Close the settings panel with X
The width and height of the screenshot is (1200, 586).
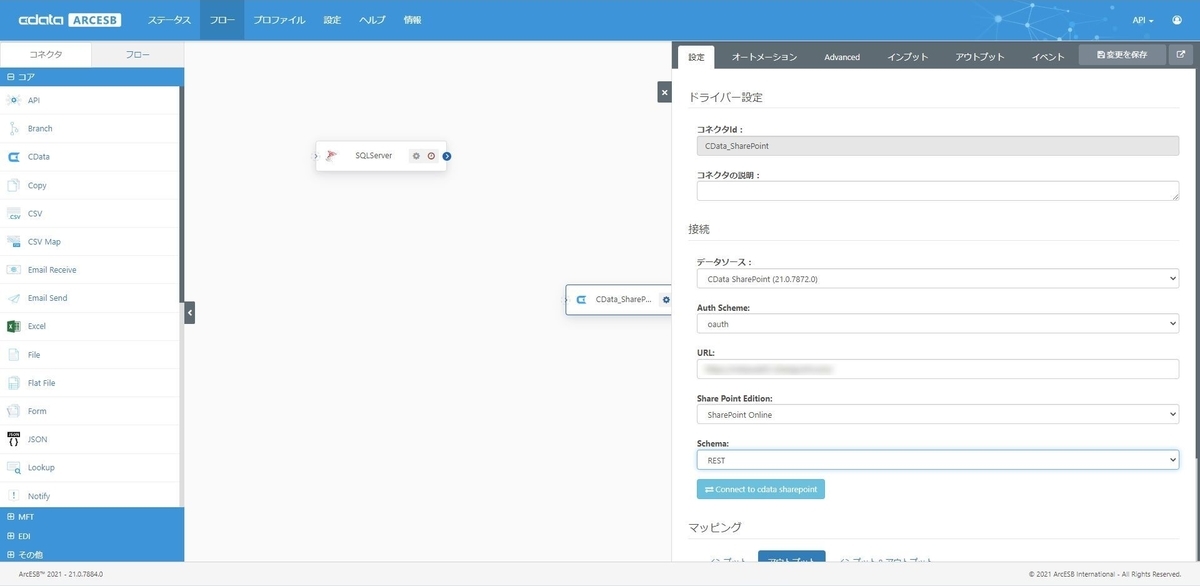pos(664,92)
